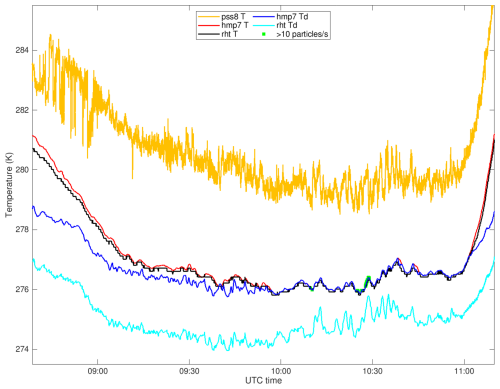This screenshot has width=500, height=389.
Task: Click the 'pss8 T' legend label
Action: 233,17
